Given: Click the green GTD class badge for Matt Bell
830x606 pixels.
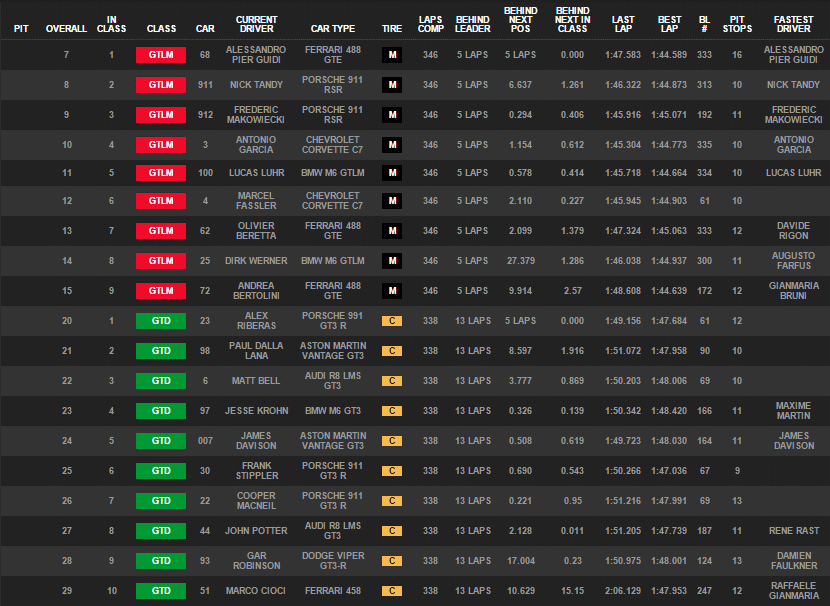Looking at the screenshot, I should click(x=161, y=381).
